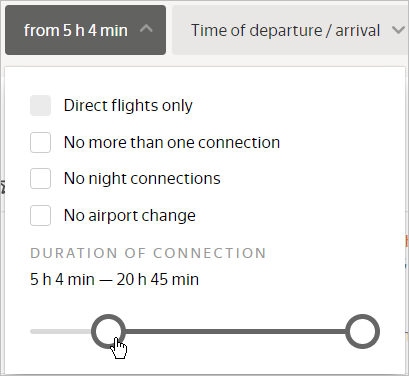
Task: Click the "No night connections" label
Action: (x=142, y=179)
